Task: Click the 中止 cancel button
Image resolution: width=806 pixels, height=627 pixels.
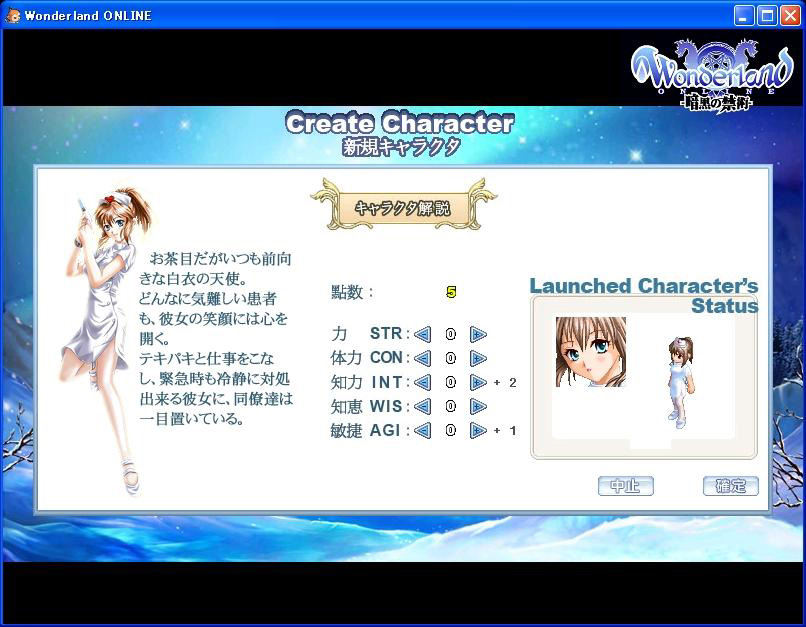Action: point(626,486)
